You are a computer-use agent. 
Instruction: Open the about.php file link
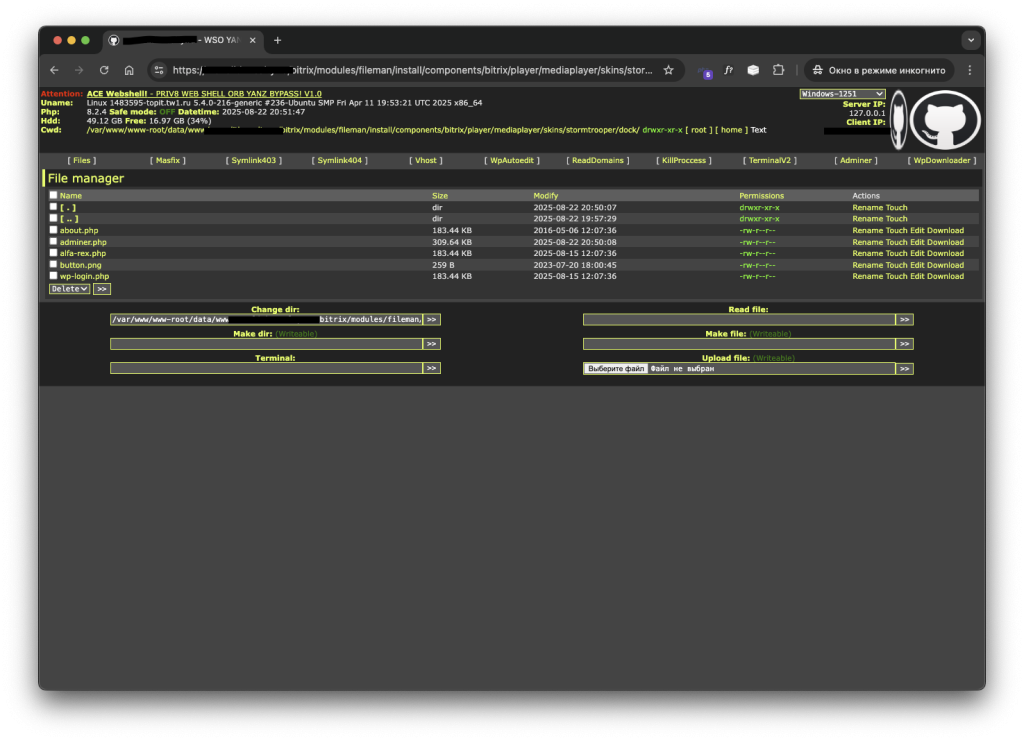[79, 230]
